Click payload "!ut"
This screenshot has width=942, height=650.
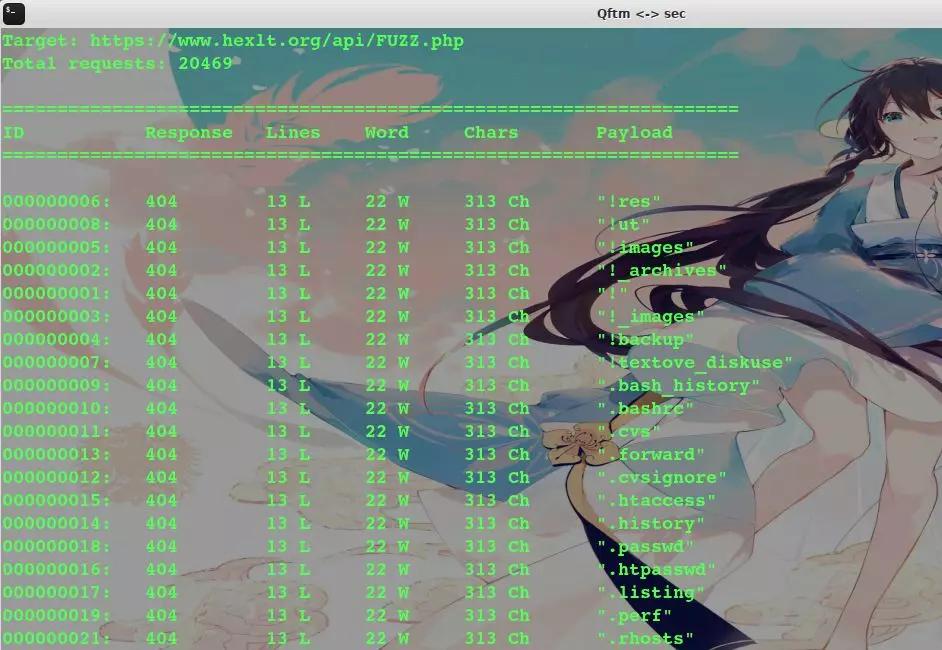623,224
